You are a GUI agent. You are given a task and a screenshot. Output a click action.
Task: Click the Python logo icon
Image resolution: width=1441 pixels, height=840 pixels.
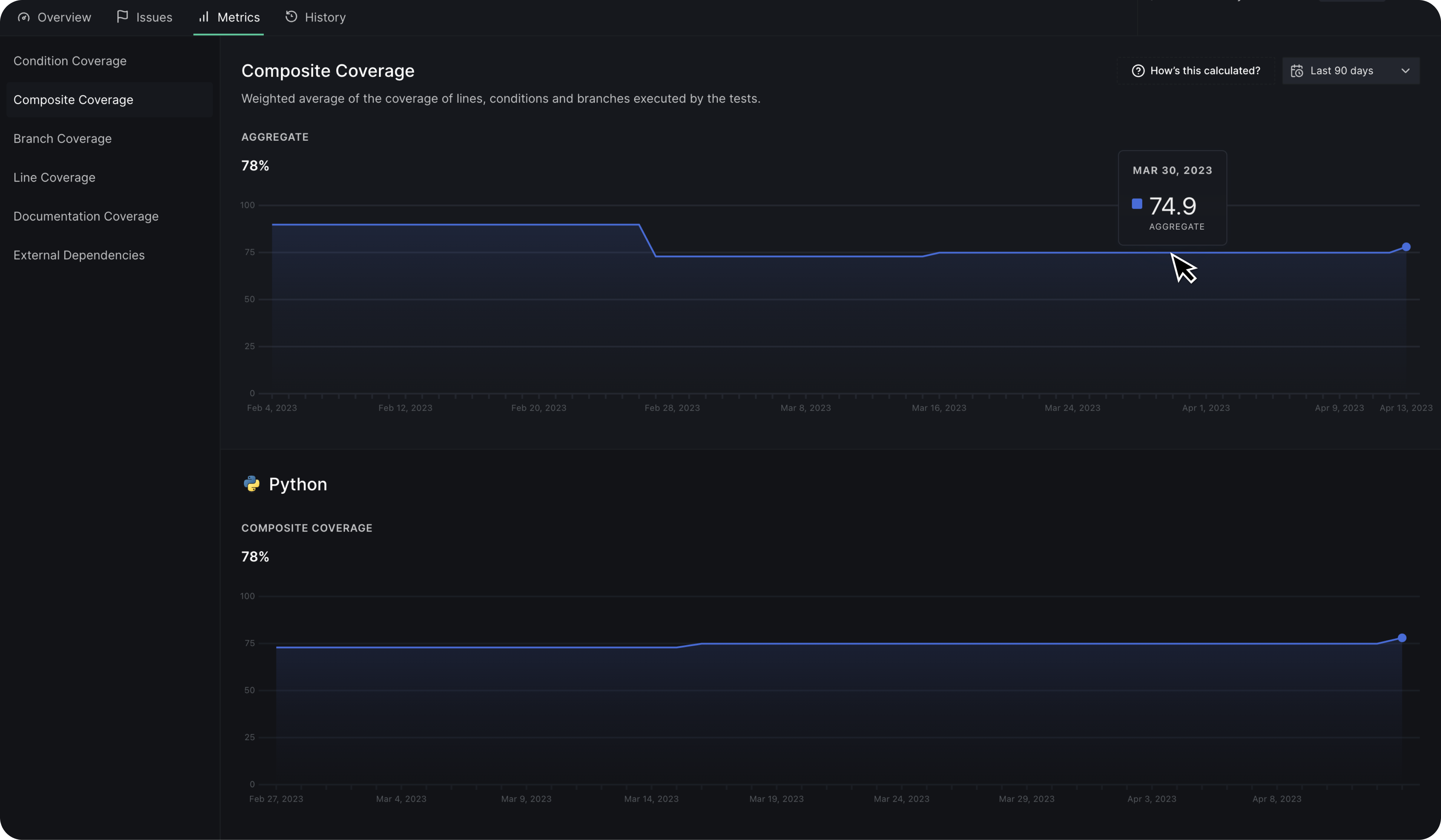pos(251,484)
